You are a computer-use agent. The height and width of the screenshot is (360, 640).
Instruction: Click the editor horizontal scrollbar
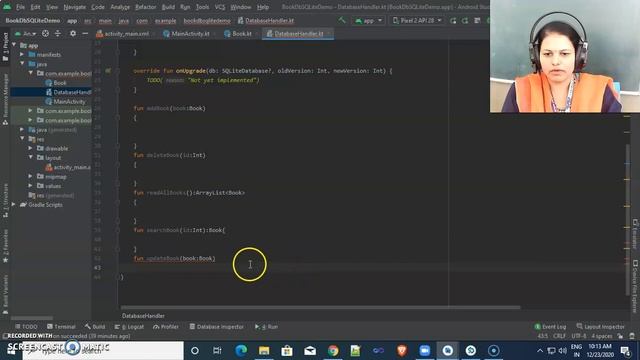click(320, 307)
